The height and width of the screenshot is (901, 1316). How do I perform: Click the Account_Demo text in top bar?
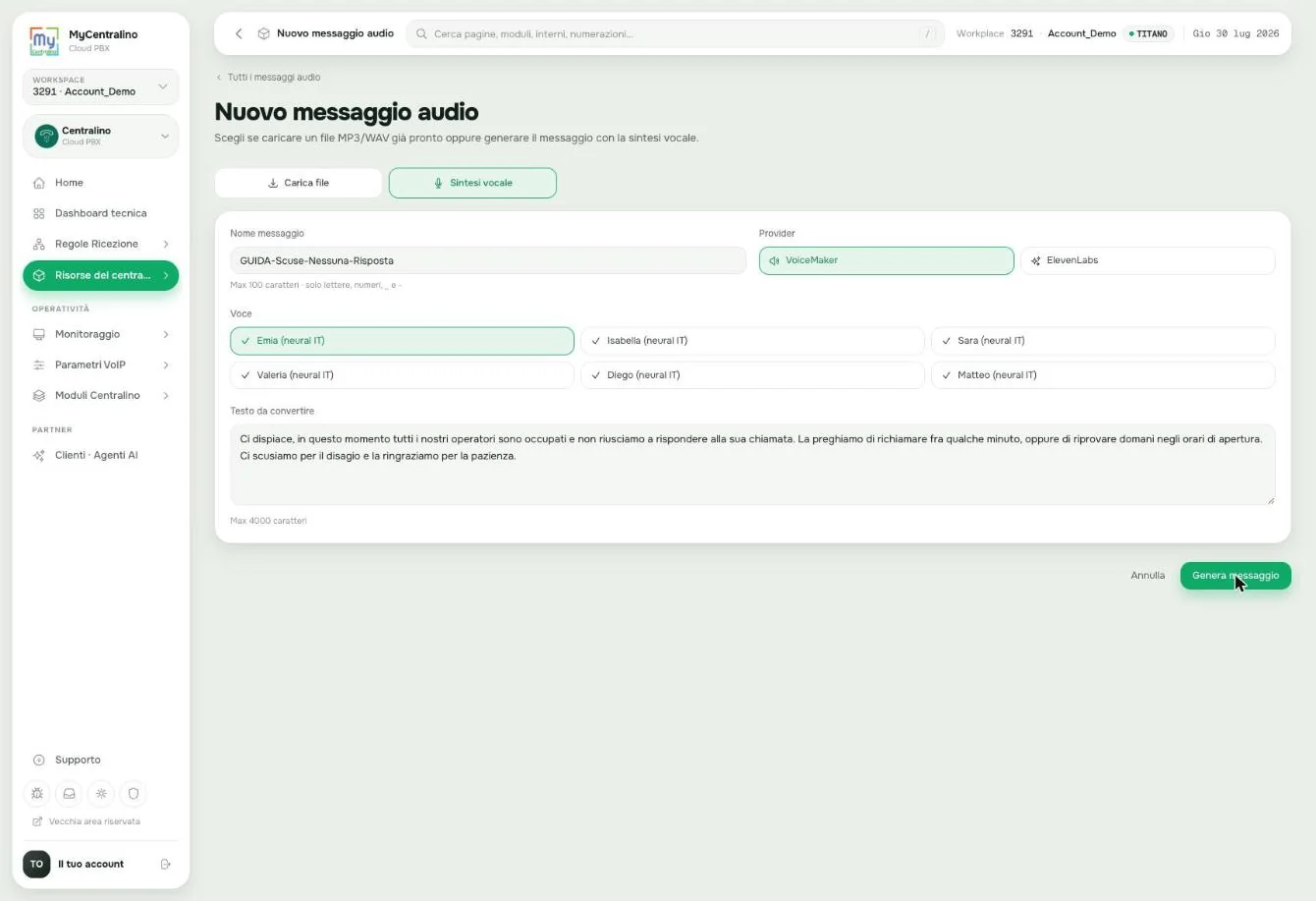tap(1081, 33)
